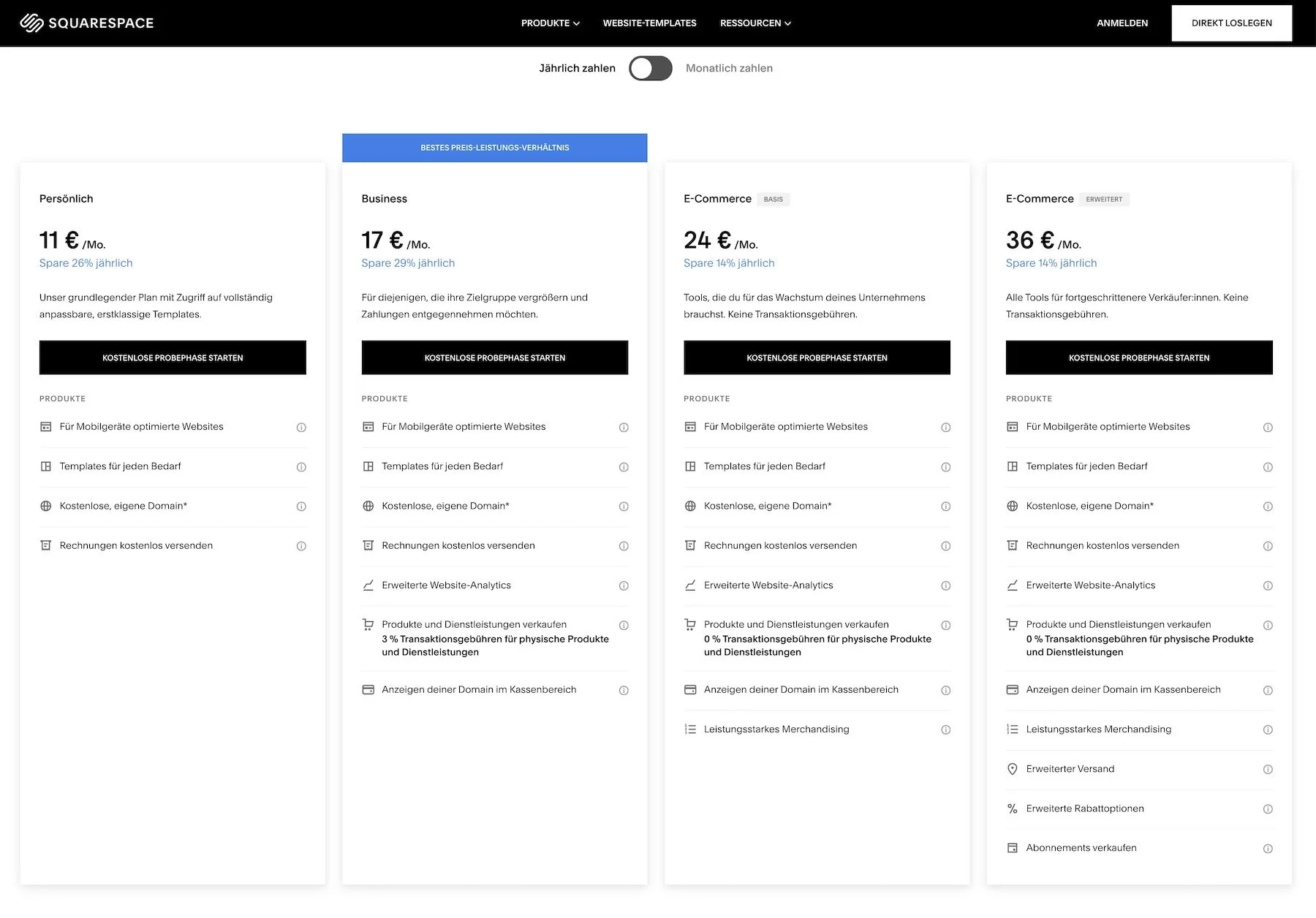Click cart icon in Business plan features
This screenshot has height=918, width=1316.
[368, 624]
